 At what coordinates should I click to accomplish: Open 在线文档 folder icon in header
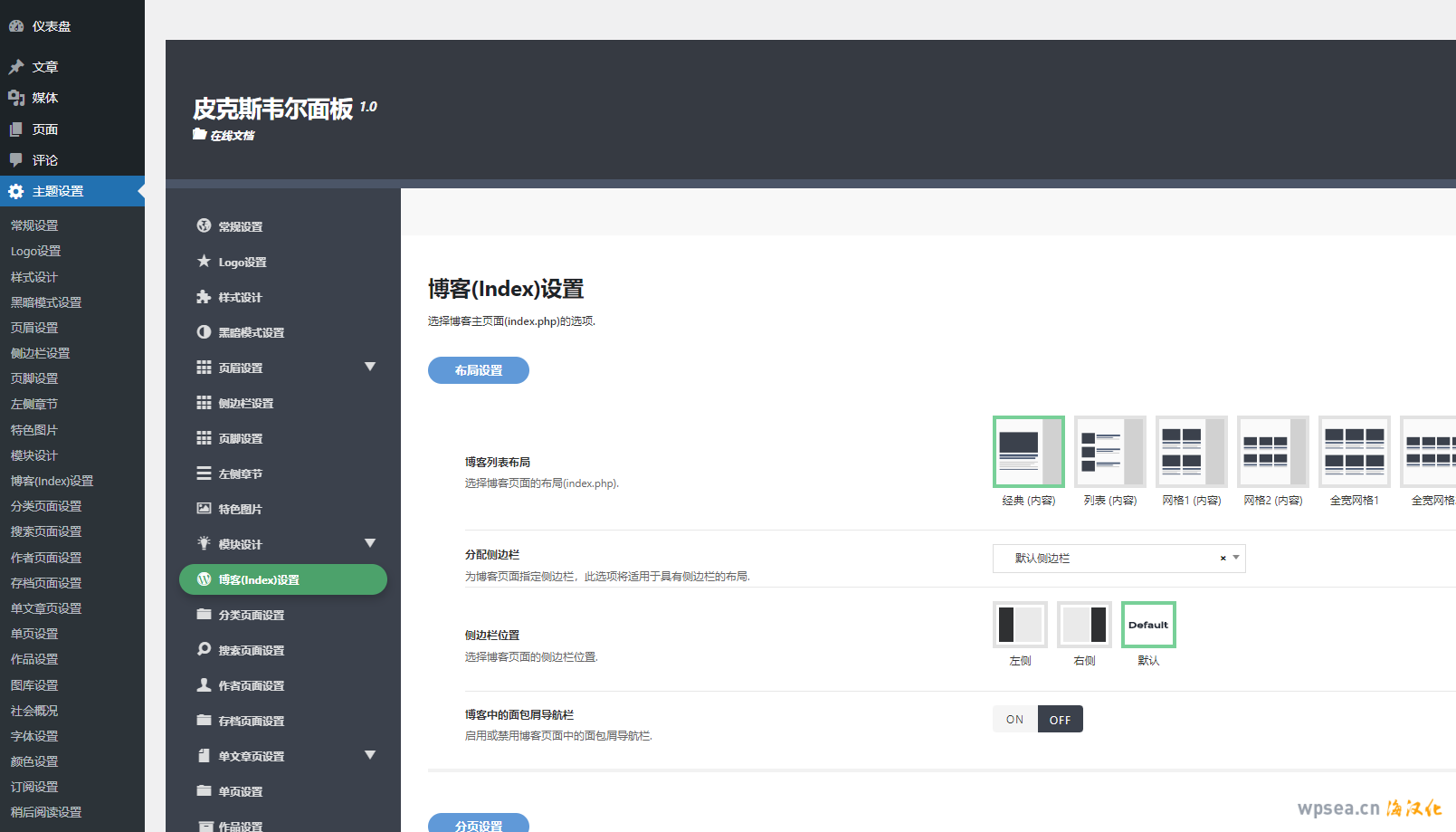(199, 134)
